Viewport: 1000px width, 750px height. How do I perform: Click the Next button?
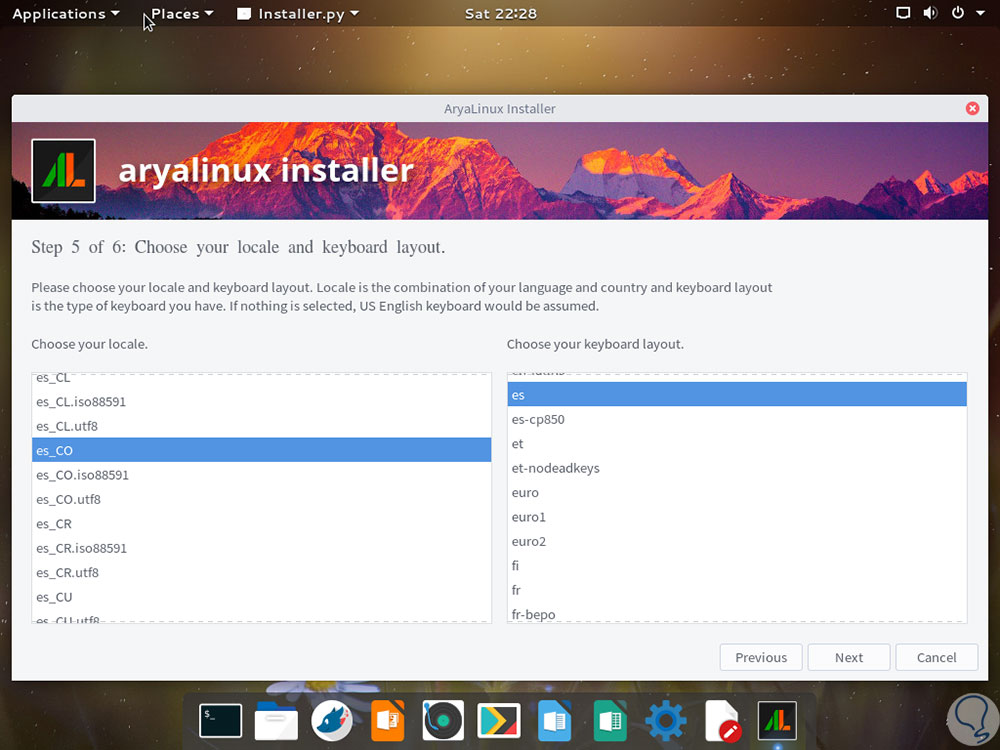(x=848, y=657)
